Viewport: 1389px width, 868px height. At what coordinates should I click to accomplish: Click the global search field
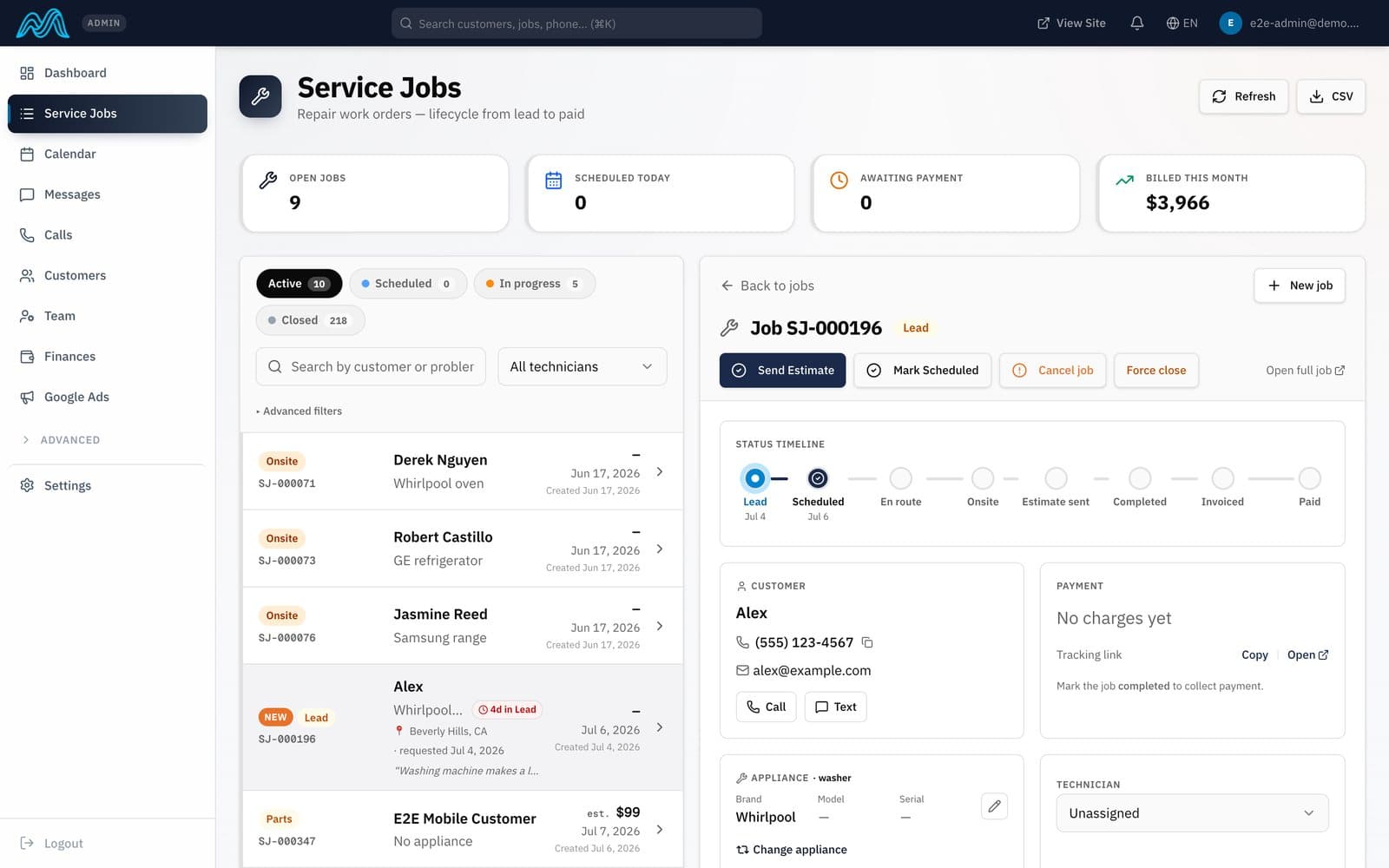pos(576,23)
